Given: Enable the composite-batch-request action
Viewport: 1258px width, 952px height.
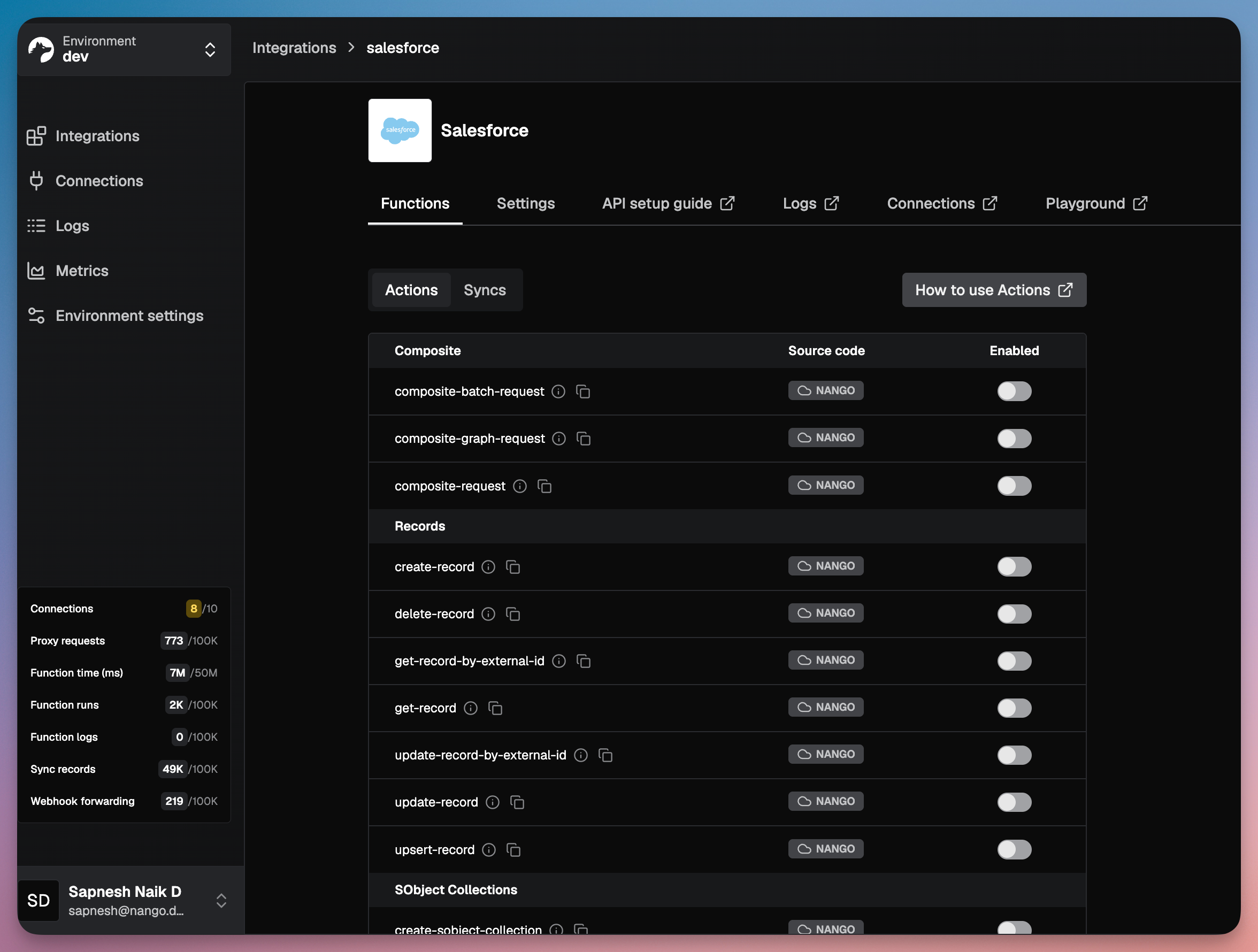Looking at the screenshot, I should coord(1014,391).
